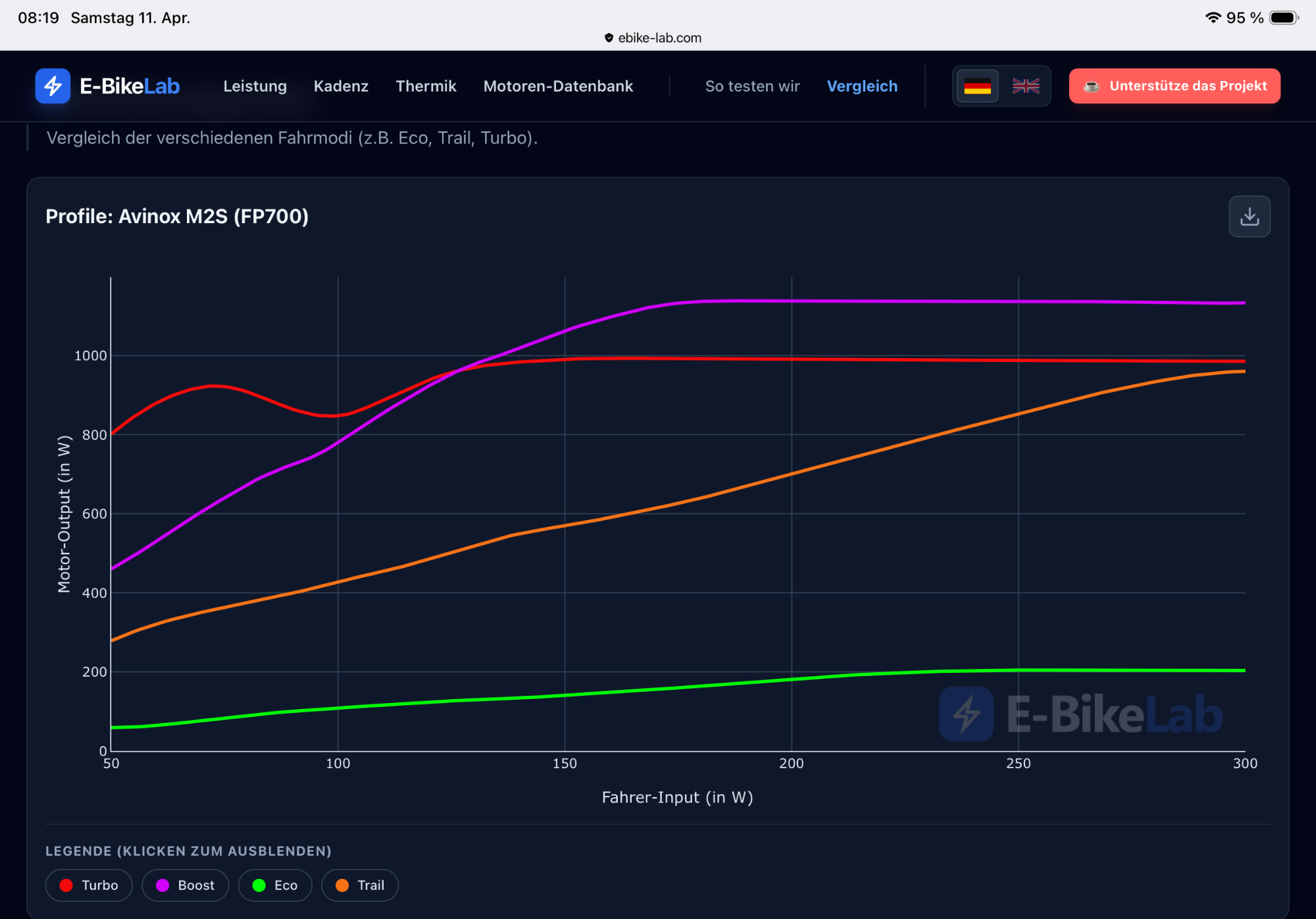The height and width of the screenshot is (919, 1316).
Task: Switch language to English UK flag
Action: tap(1026, 86)
